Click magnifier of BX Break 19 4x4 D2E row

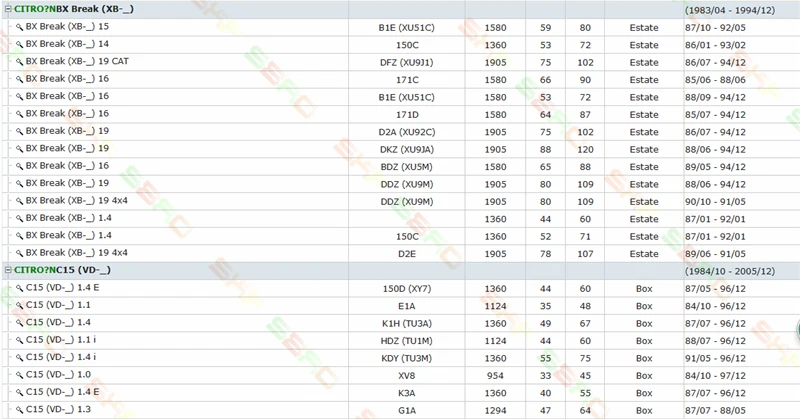click(19, 253)
